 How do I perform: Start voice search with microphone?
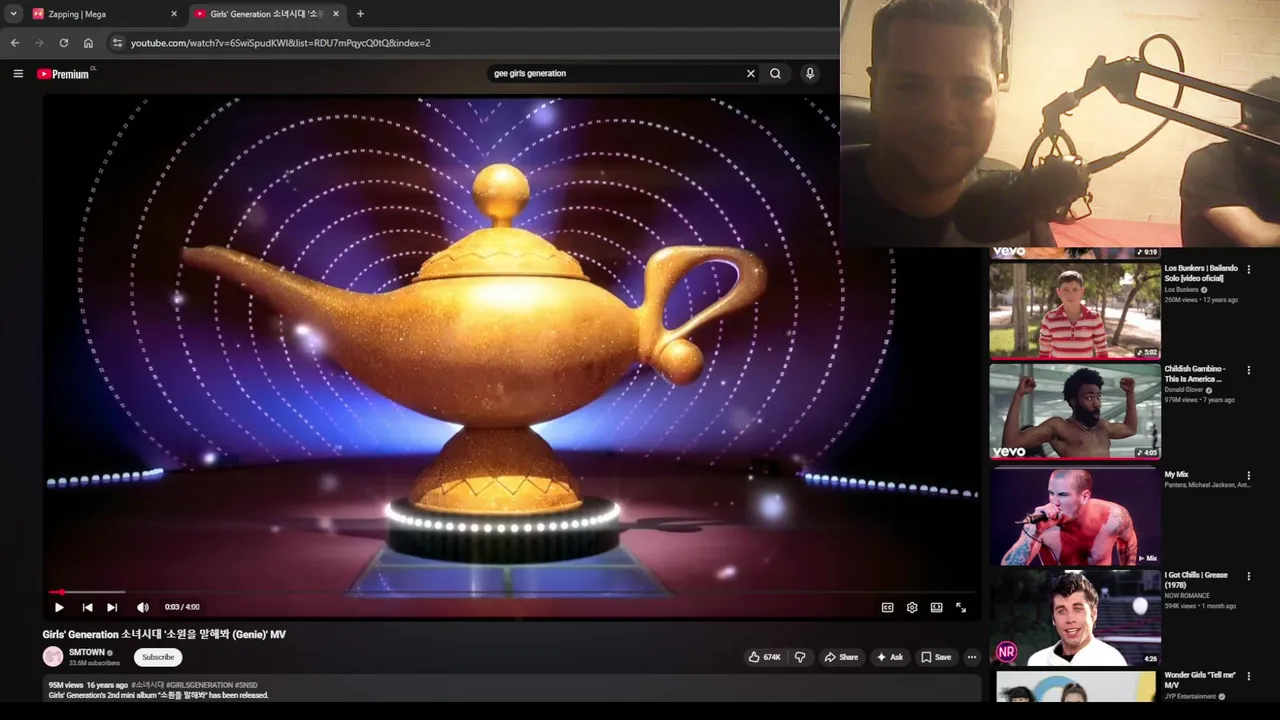pyautogui.click(x=810, y=73)
